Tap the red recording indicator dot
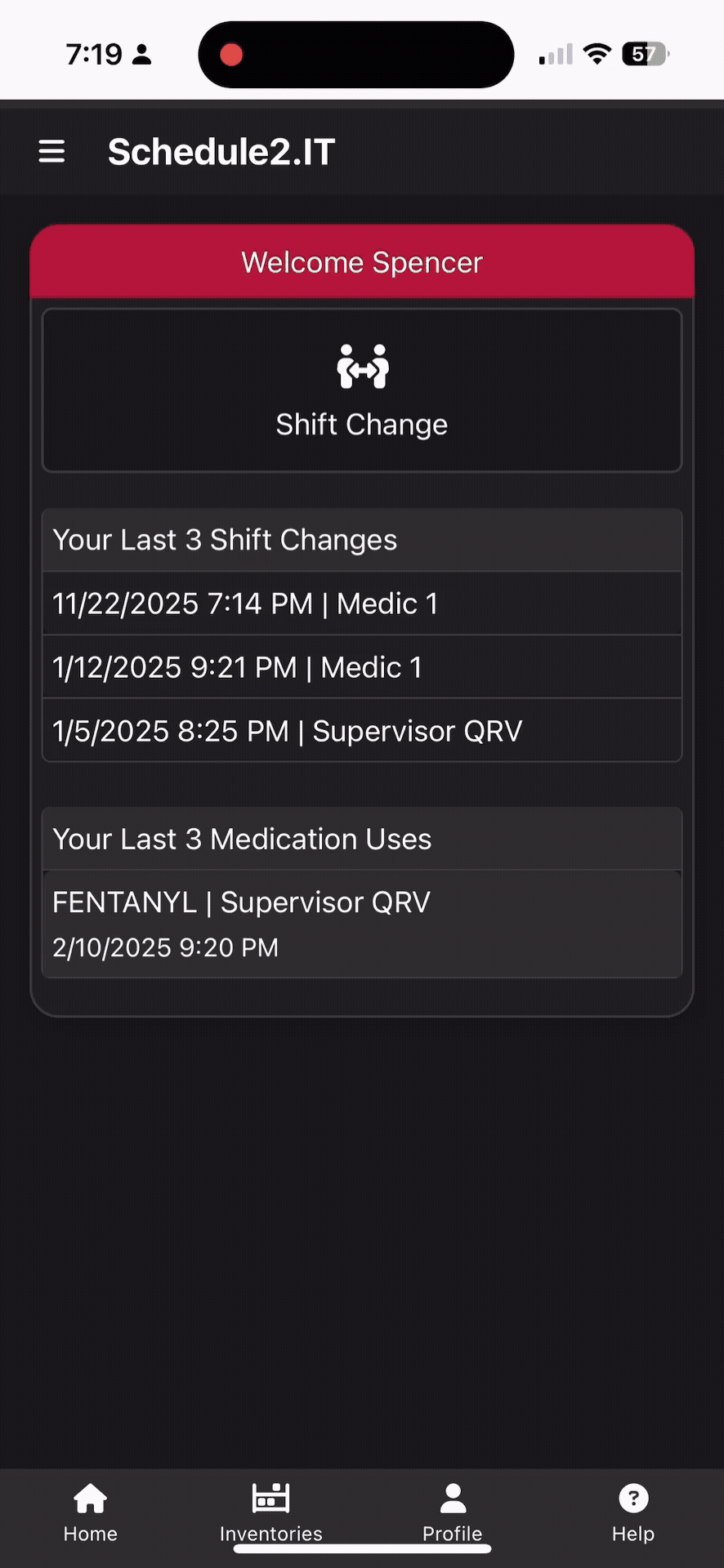724x1568 pixels. [x=231, y=55]
